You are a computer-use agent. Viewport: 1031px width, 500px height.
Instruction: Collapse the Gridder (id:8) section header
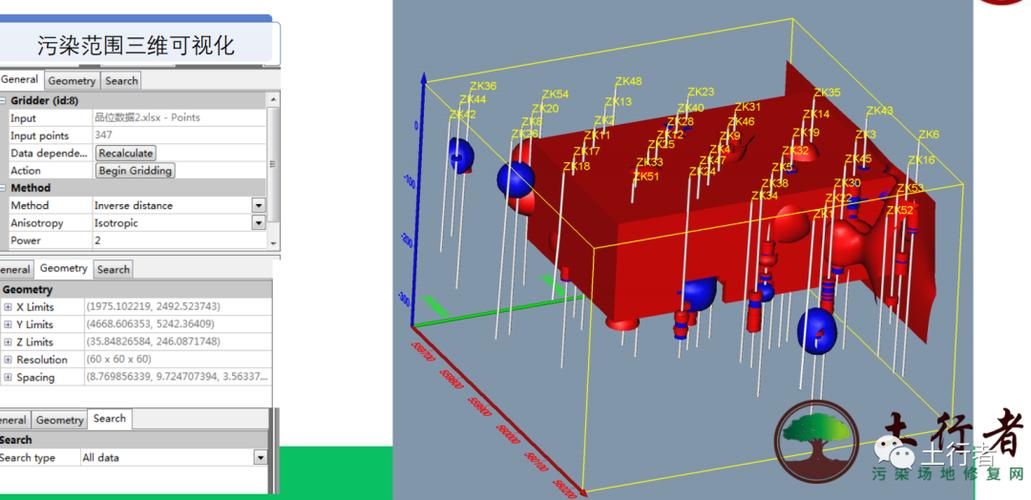coord(4,100)
